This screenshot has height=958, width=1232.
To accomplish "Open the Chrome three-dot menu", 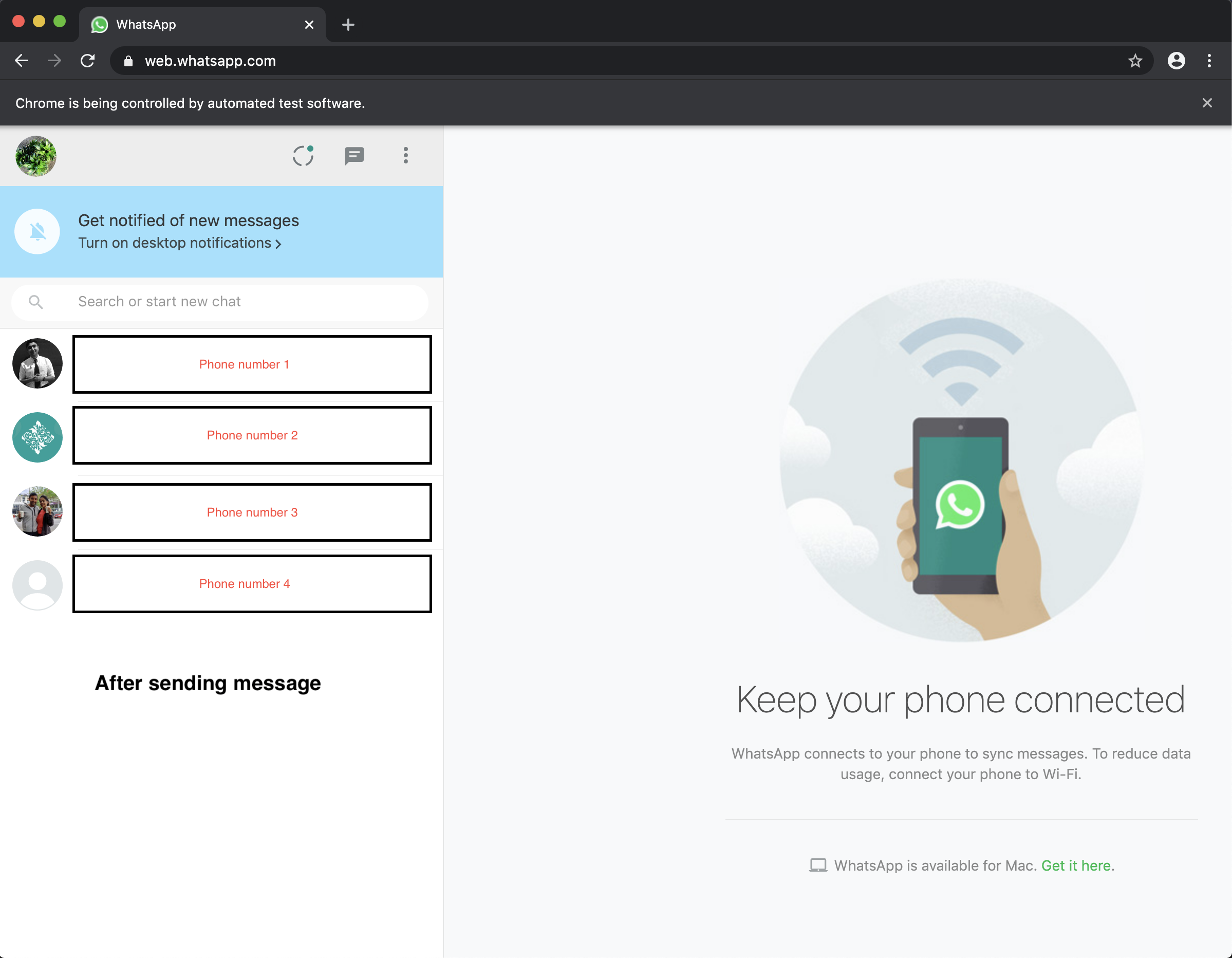I will tap(1209, 61).
